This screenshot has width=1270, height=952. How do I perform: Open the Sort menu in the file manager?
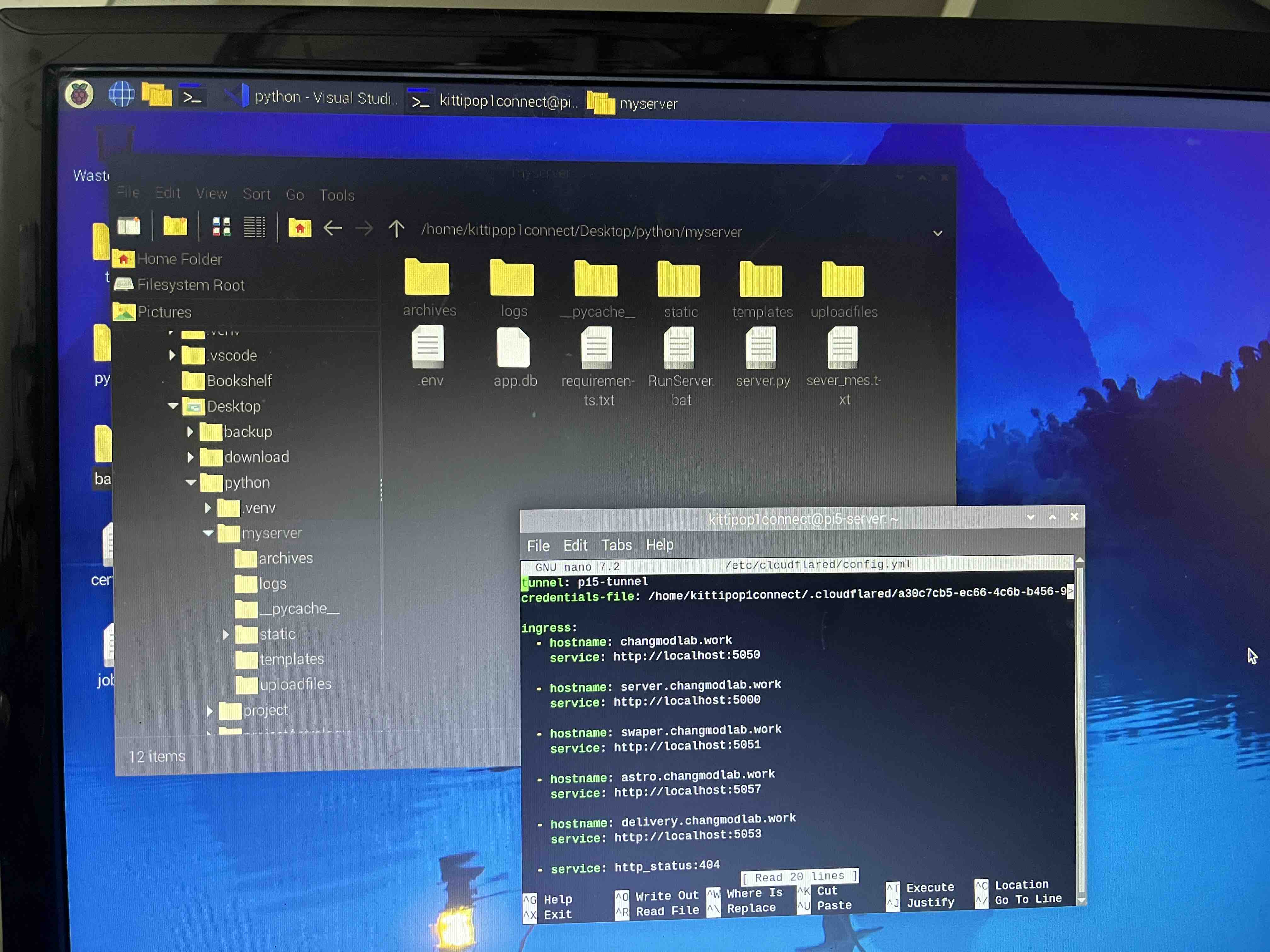pos(256,195)
